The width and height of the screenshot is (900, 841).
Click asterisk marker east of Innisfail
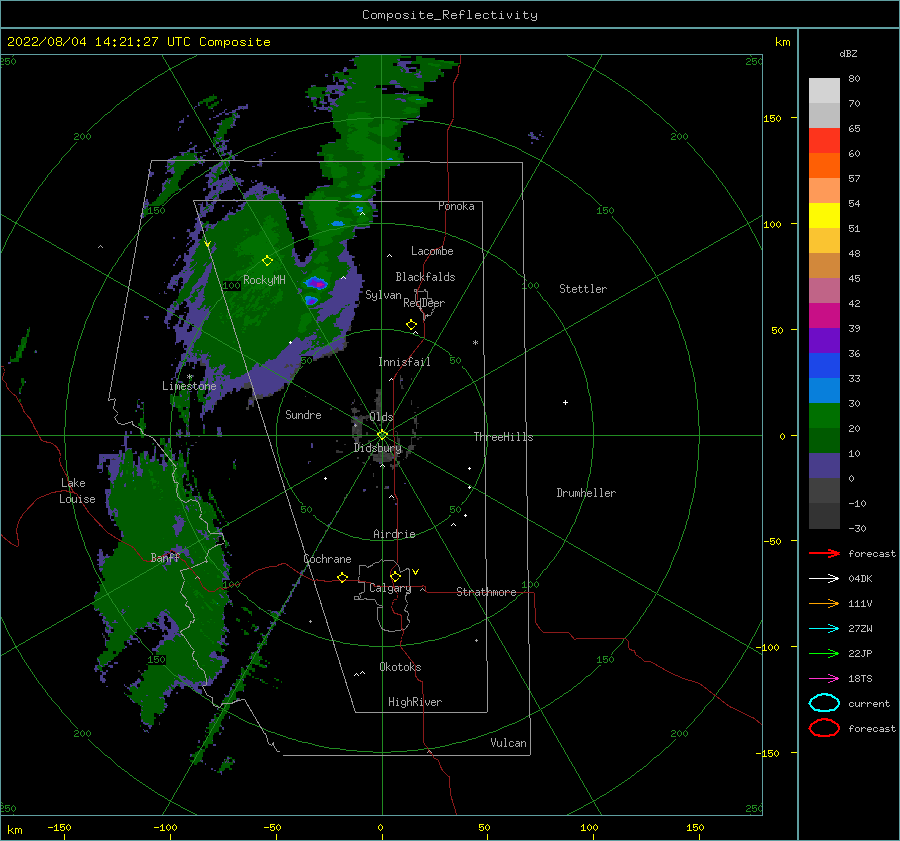point(475,343)
